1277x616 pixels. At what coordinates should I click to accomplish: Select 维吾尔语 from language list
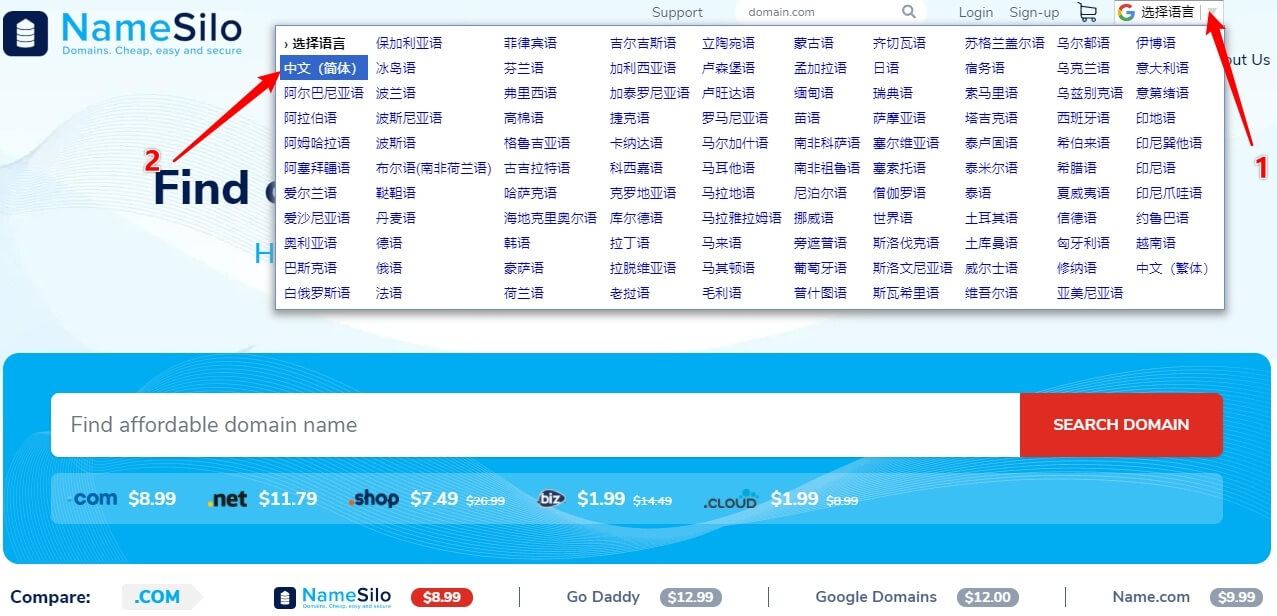click(x=991, y=293)
